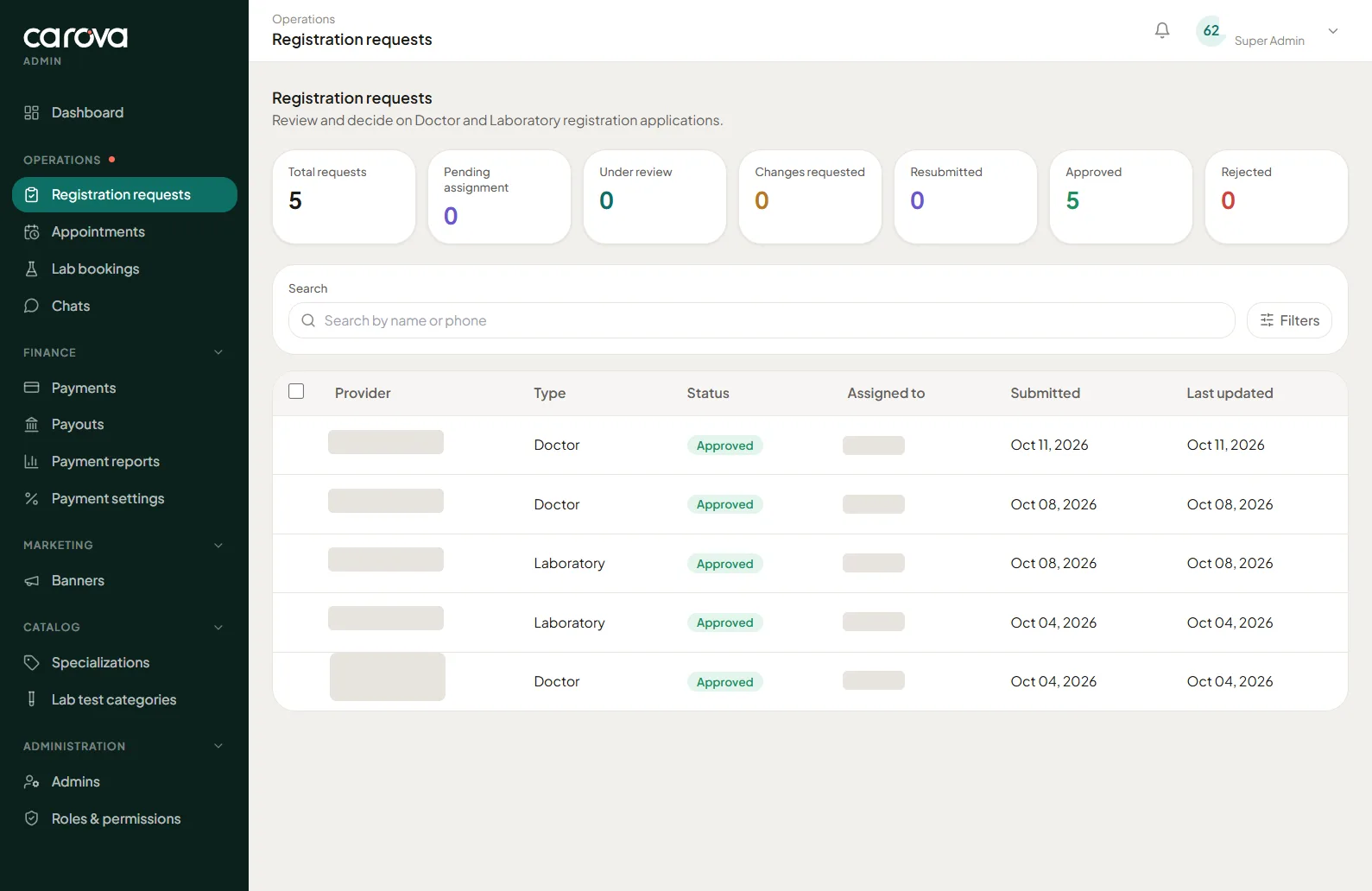Screen dimensions: 1372x891
Task: Click the Dashboard grid icon
Action: (x=32, y=112)
